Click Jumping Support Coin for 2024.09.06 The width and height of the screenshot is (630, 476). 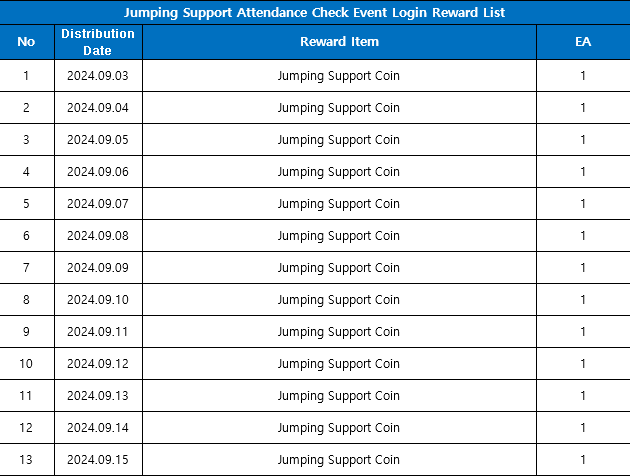[339, 172]
